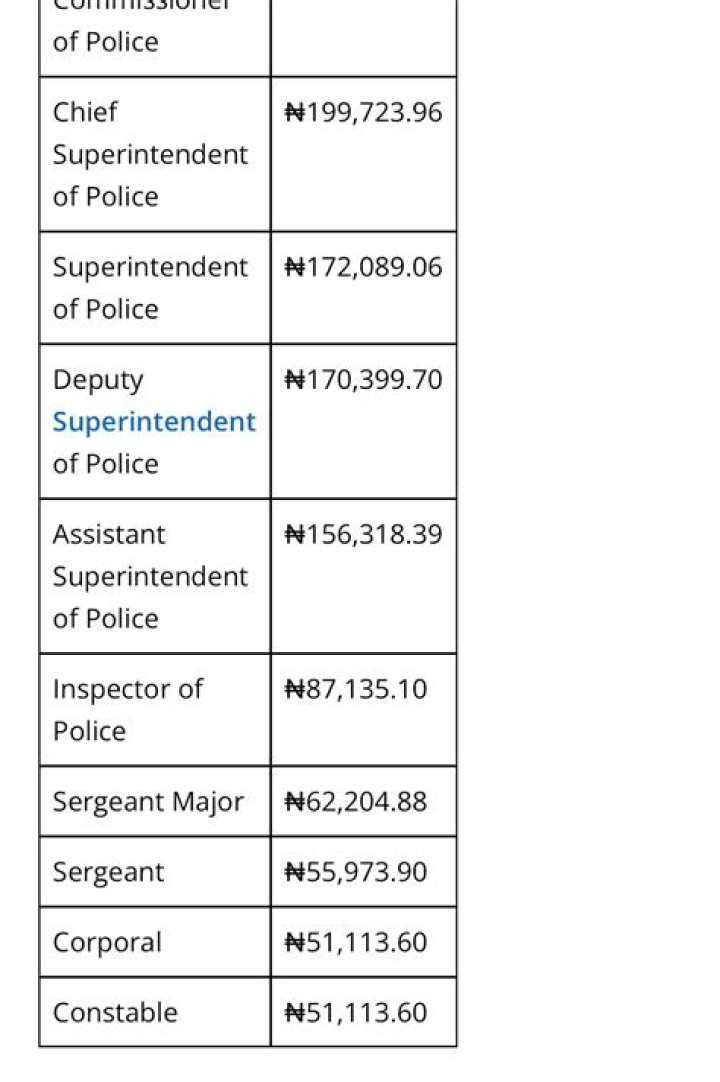This screenshot has height=1082, width=720.
Task: Click the ₦87,135.10 salary value
Action: [x=356, y=689]
